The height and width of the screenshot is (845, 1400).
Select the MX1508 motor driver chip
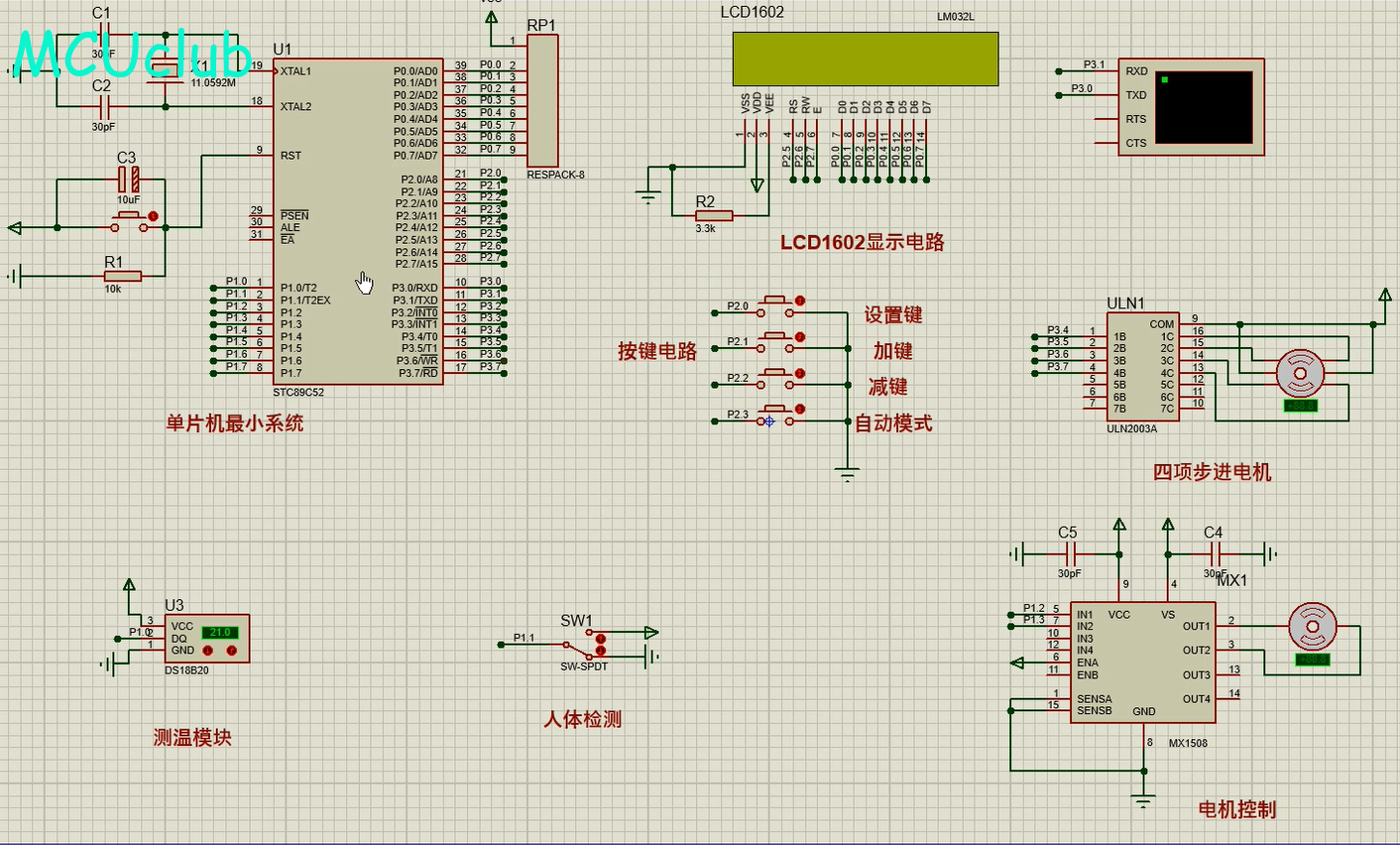pyautogui.click(x=1141, y=664)
